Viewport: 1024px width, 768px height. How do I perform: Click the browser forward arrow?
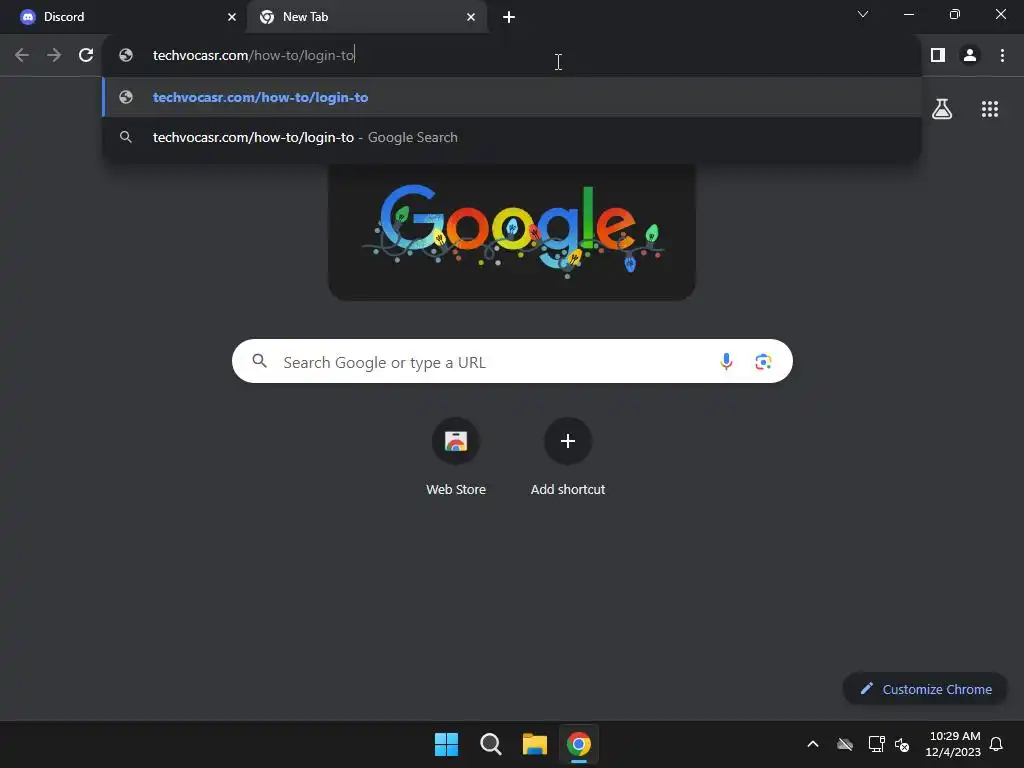[54, 56]
